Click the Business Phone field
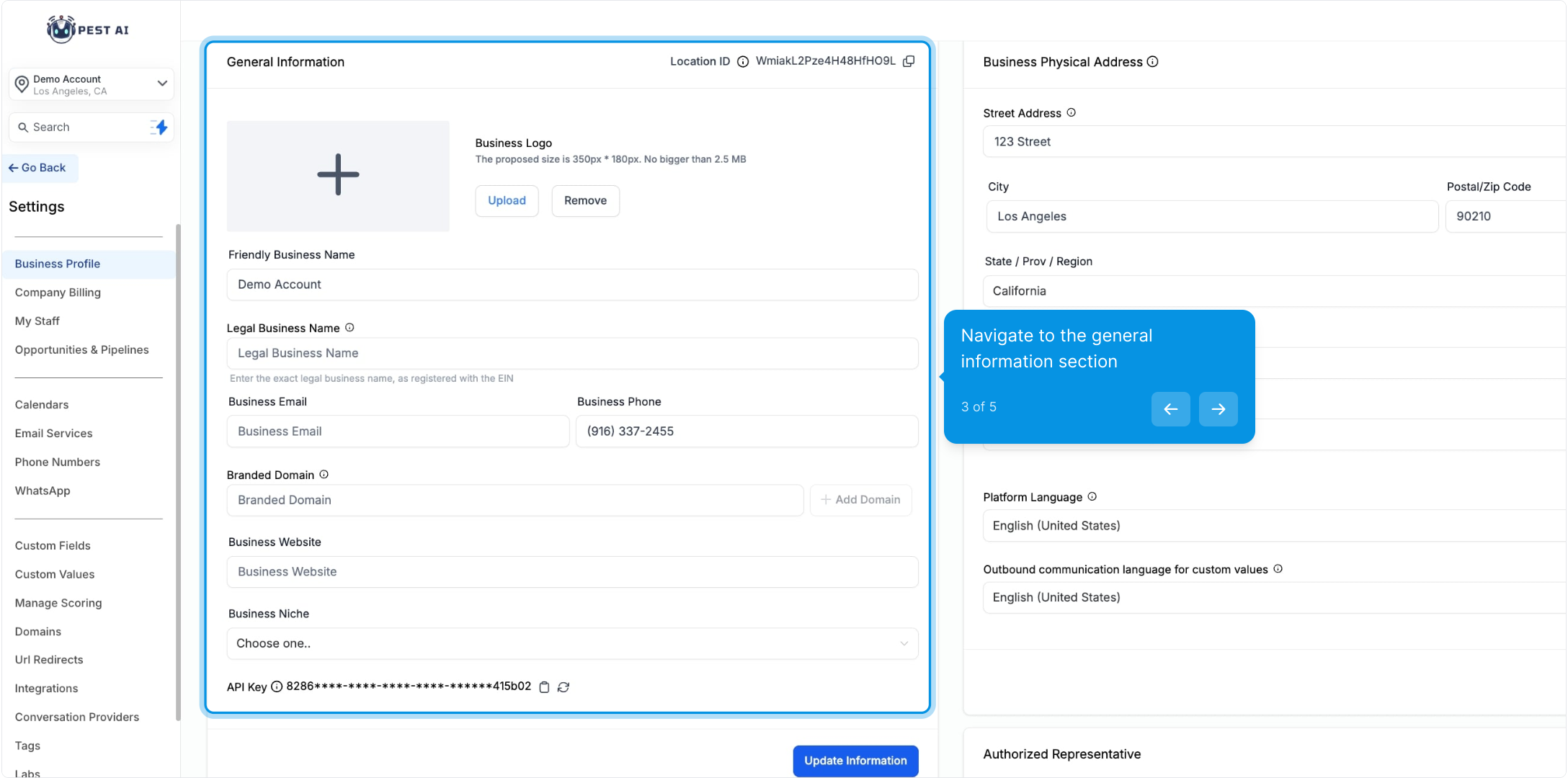This screenshot has height=778, width=1568. coord(747,432)
